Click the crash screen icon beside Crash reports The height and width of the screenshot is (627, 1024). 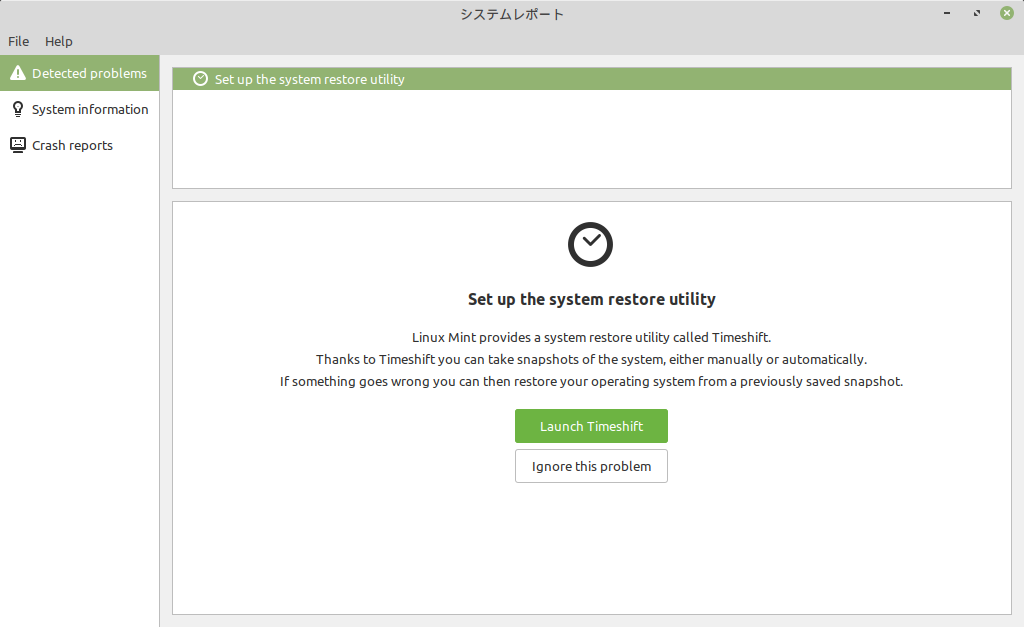(x=17, y=145)
